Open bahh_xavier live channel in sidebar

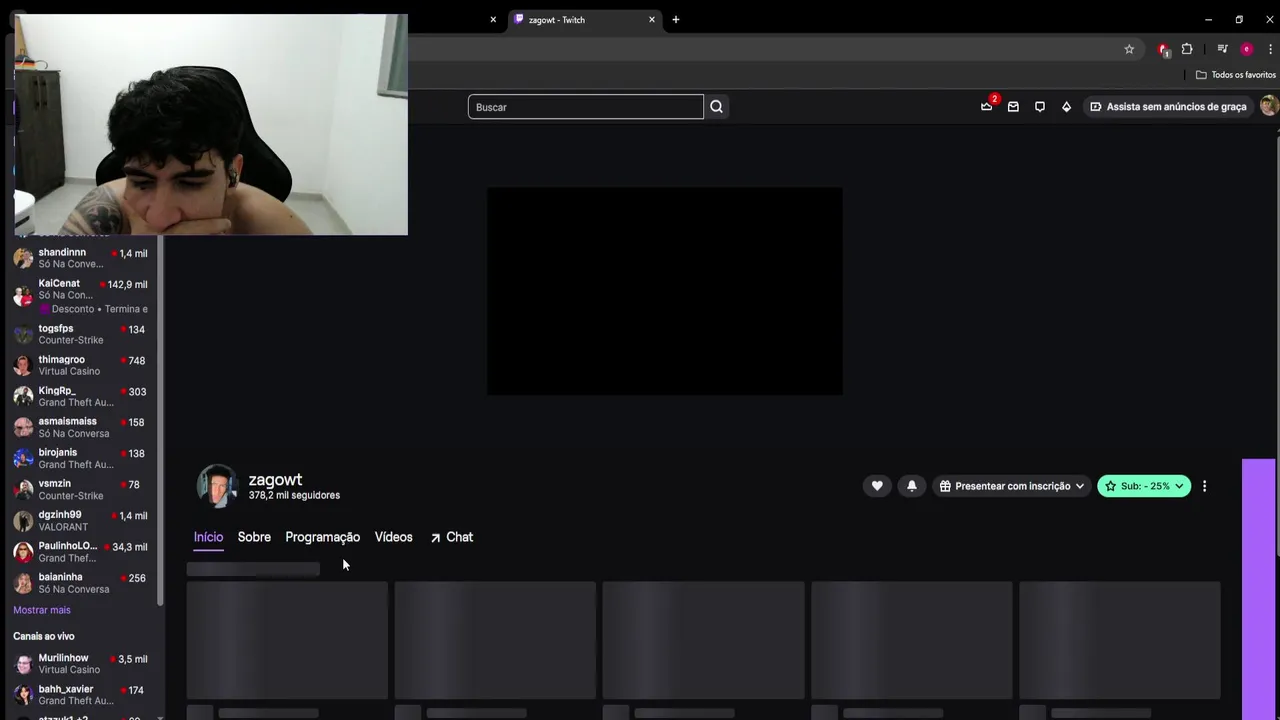pyautogui.click(x=80, y=695)
